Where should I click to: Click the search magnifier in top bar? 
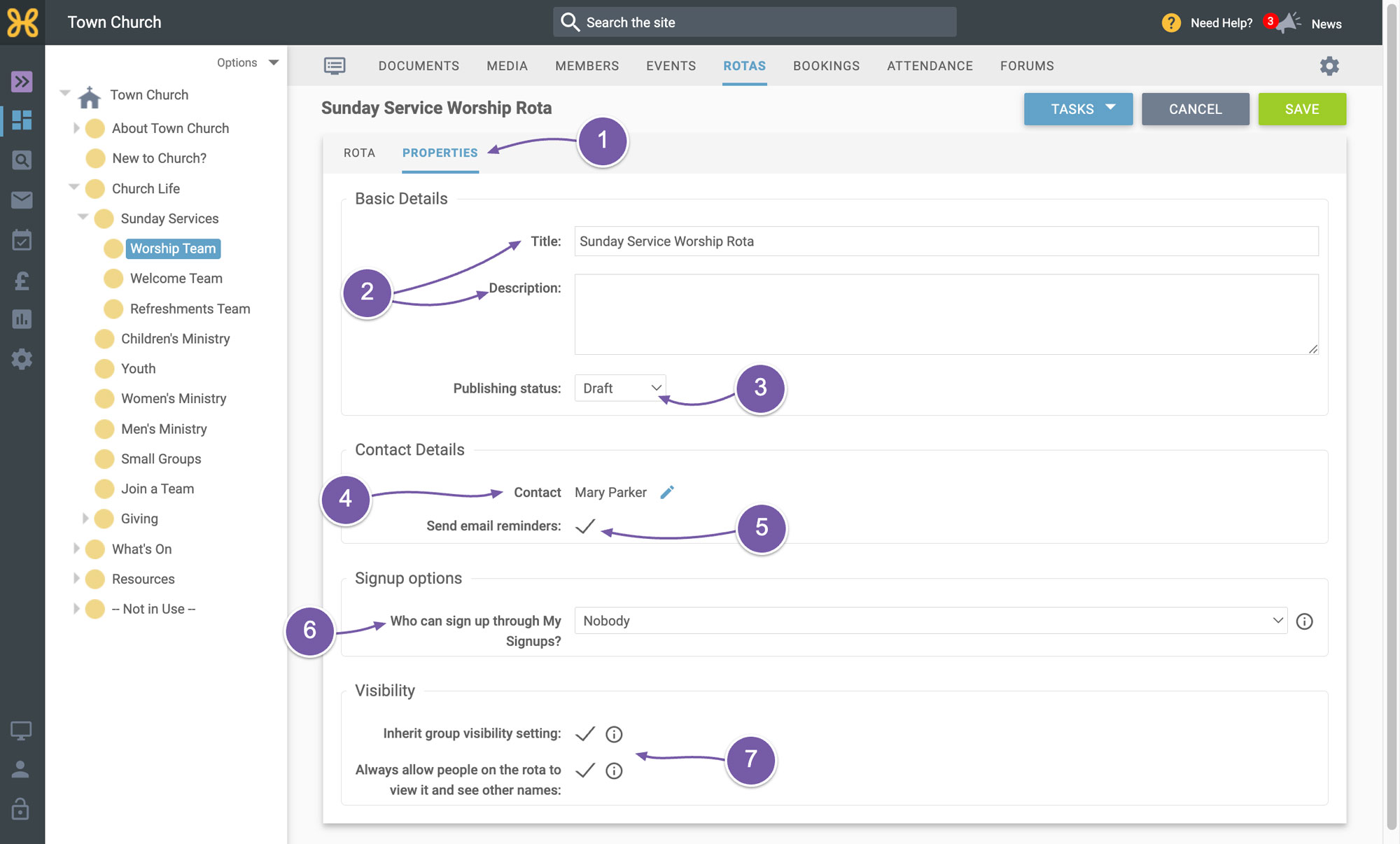[570, 22]
